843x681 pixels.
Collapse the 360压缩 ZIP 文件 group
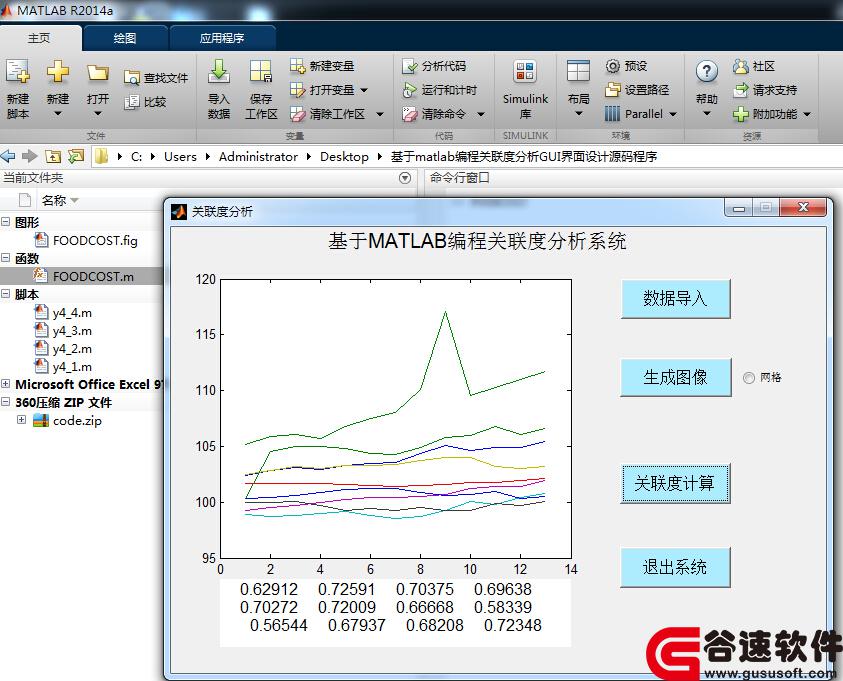coord(5,402)
